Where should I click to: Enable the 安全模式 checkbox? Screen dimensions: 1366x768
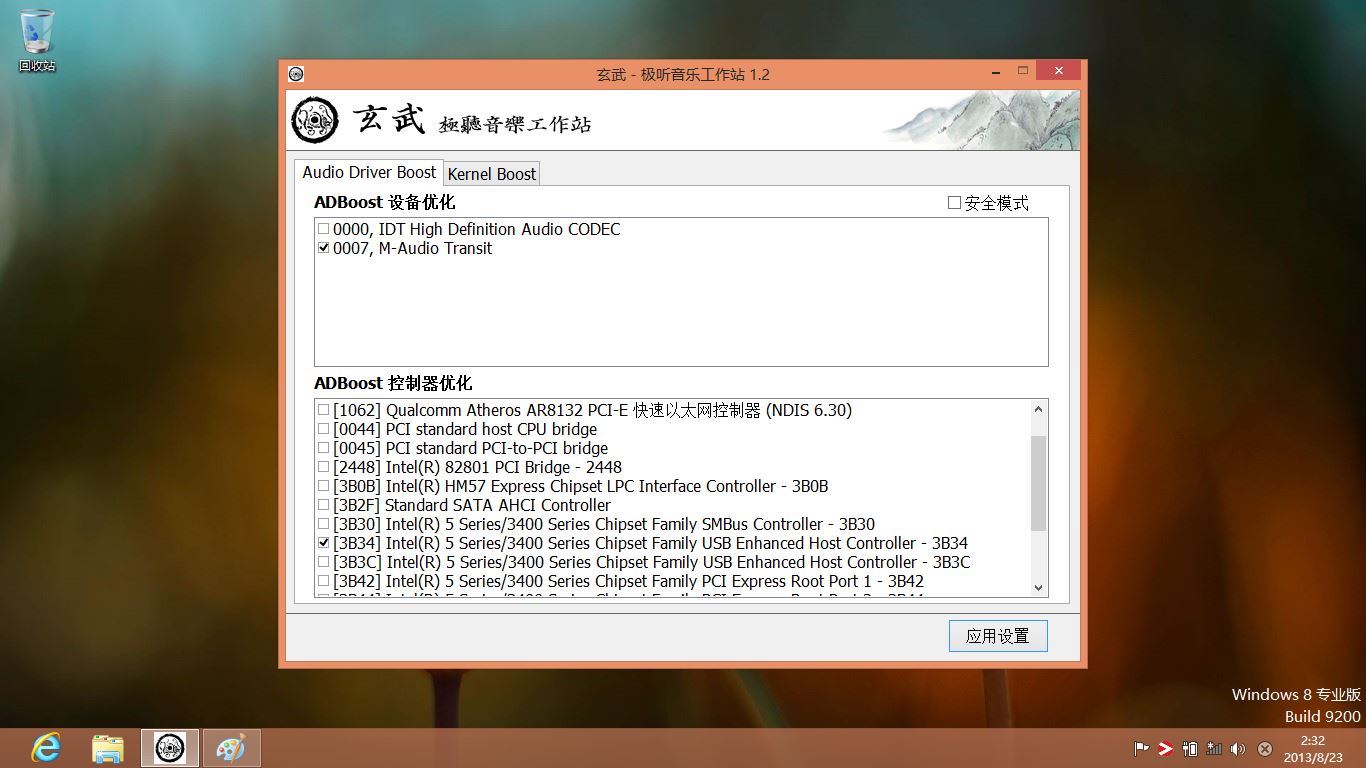pos(954,203)
